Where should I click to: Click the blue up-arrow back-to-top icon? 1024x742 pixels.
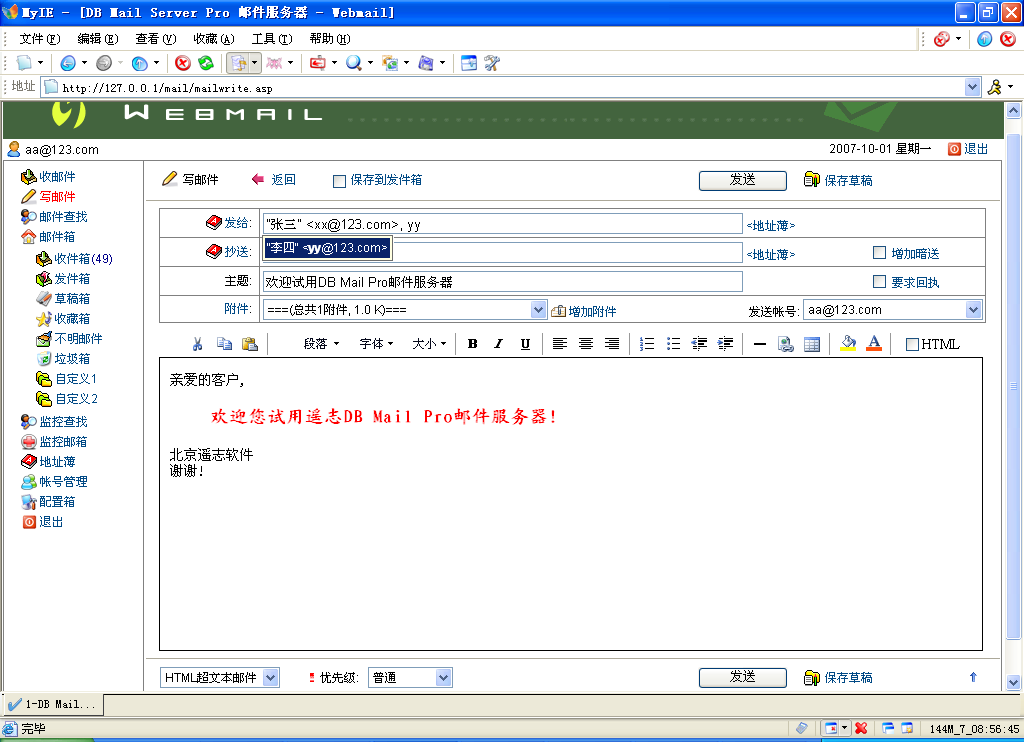[973, 677]
